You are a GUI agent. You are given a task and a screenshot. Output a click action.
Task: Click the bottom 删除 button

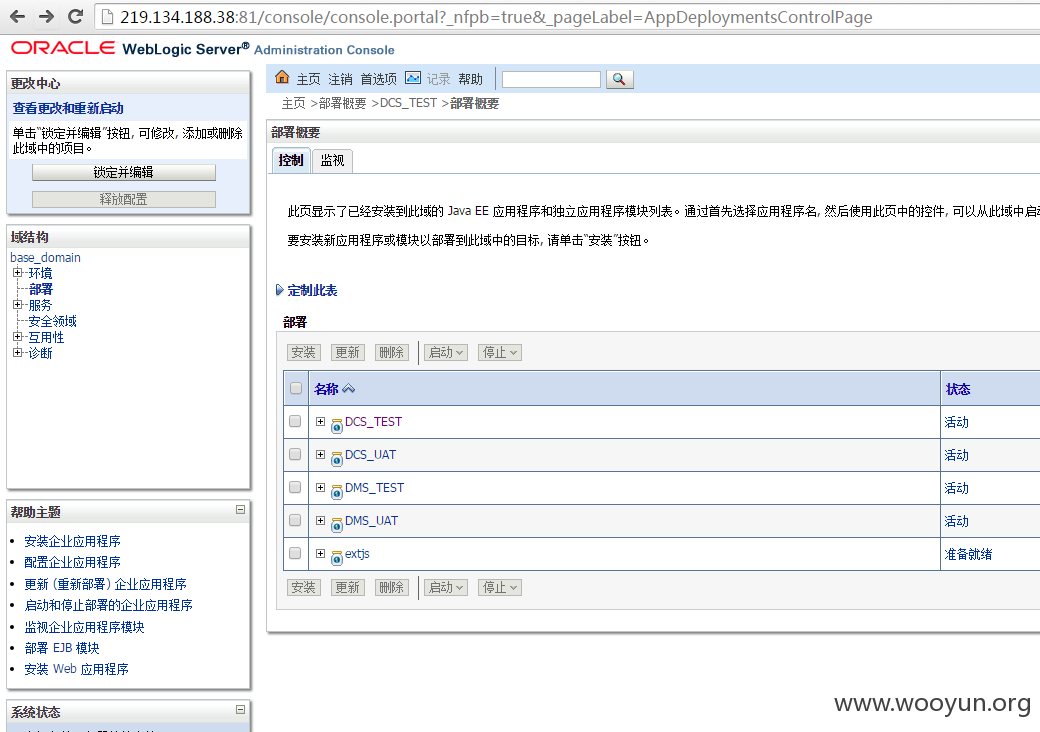(391, 587)
